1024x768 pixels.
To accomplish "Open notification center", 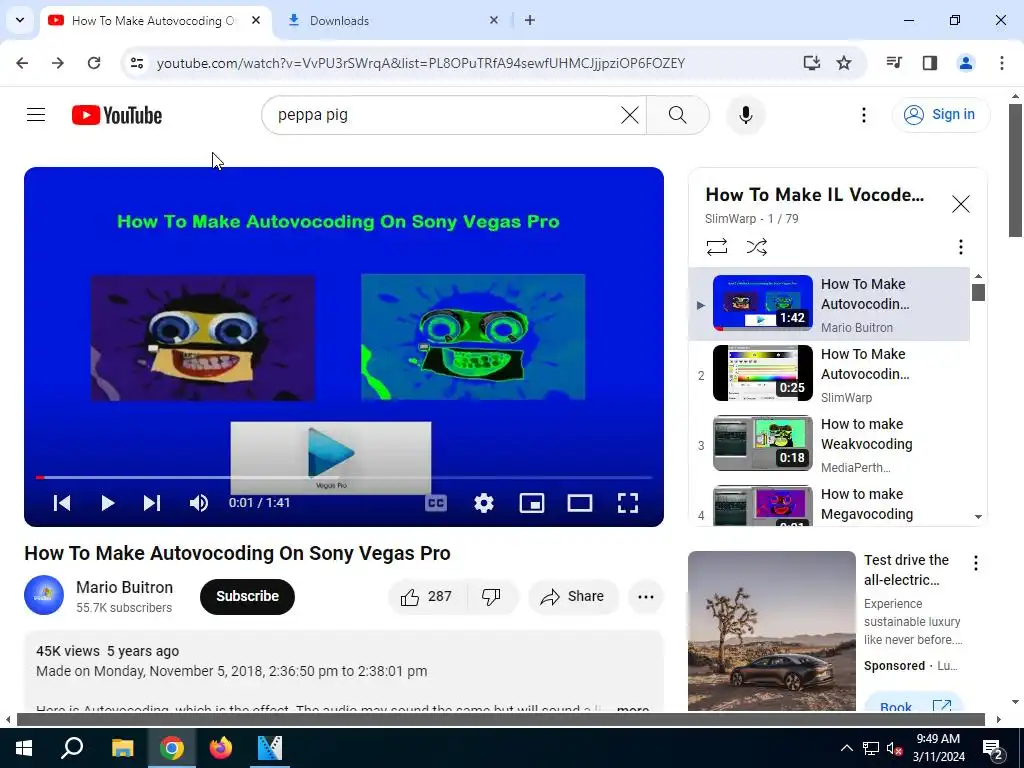I will coord(993,749).
